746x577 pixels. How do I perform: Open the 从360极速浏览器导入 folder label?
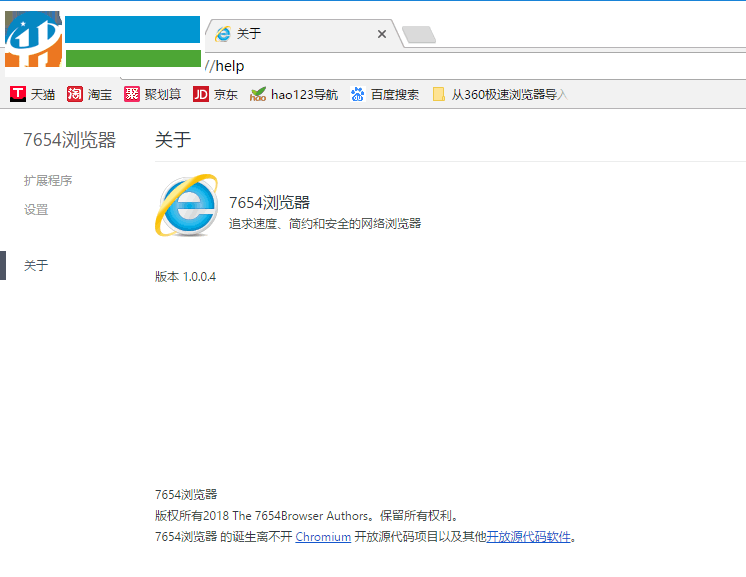[x=510, y=95]
